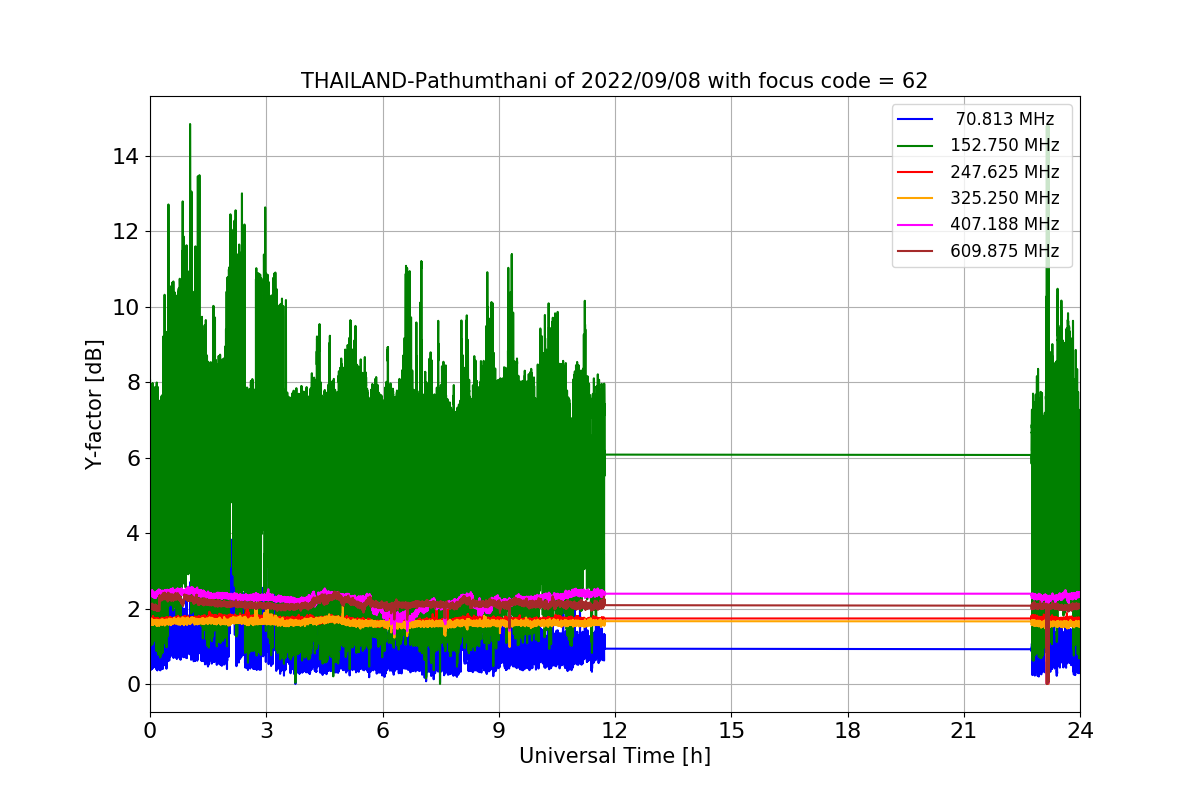Click the x-axis tick label 24
Screen dimensions: 1200x800
[1080, 730]
